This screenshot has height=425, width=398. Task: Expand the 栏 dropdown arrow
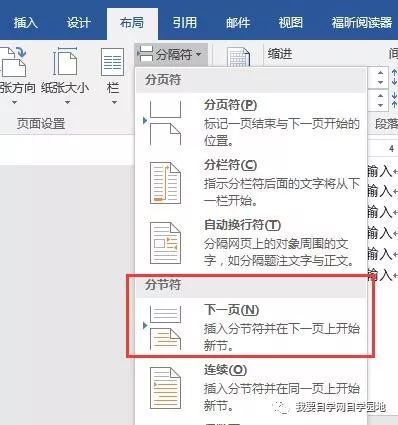click(x=114, y=102)
